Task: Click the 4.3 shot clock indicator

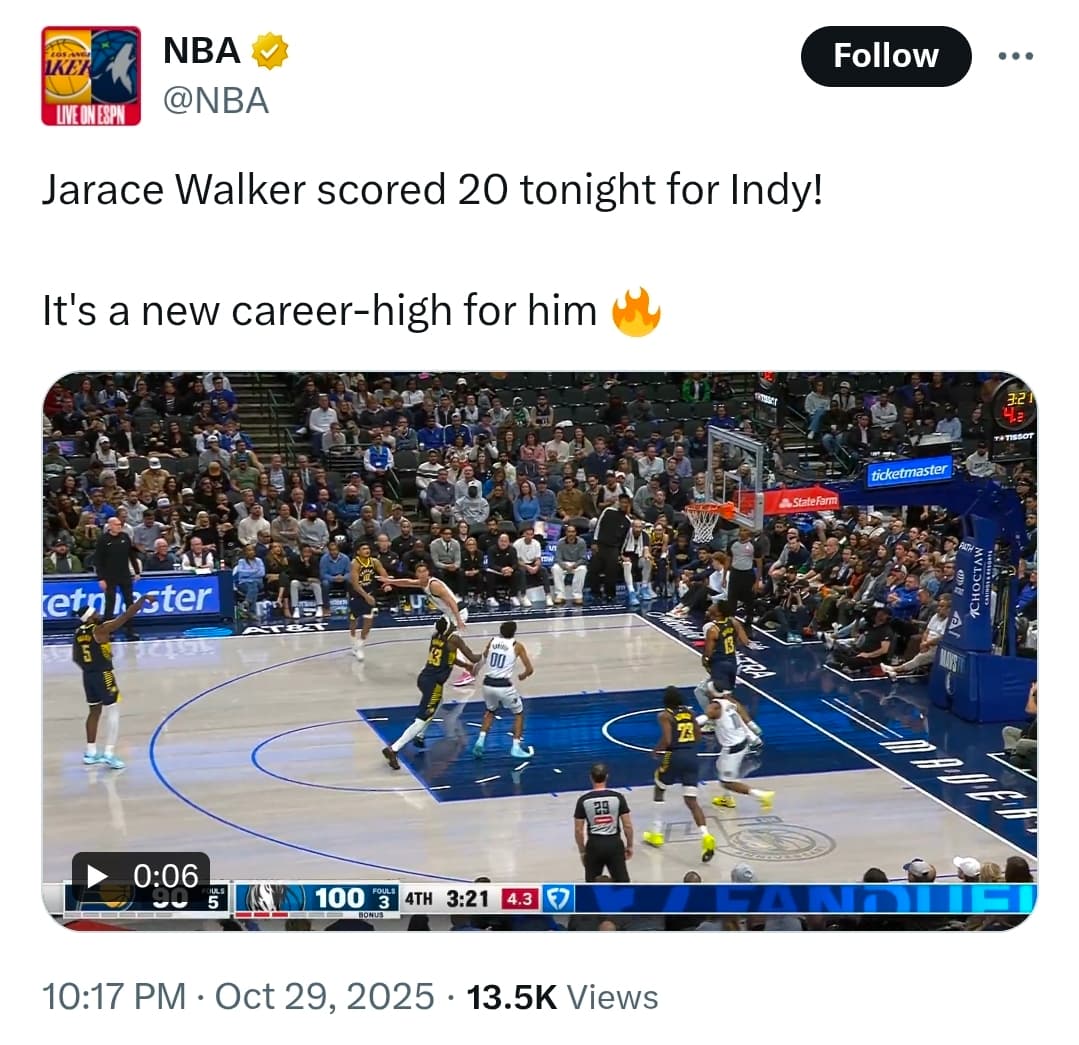Action: point(520,899)
